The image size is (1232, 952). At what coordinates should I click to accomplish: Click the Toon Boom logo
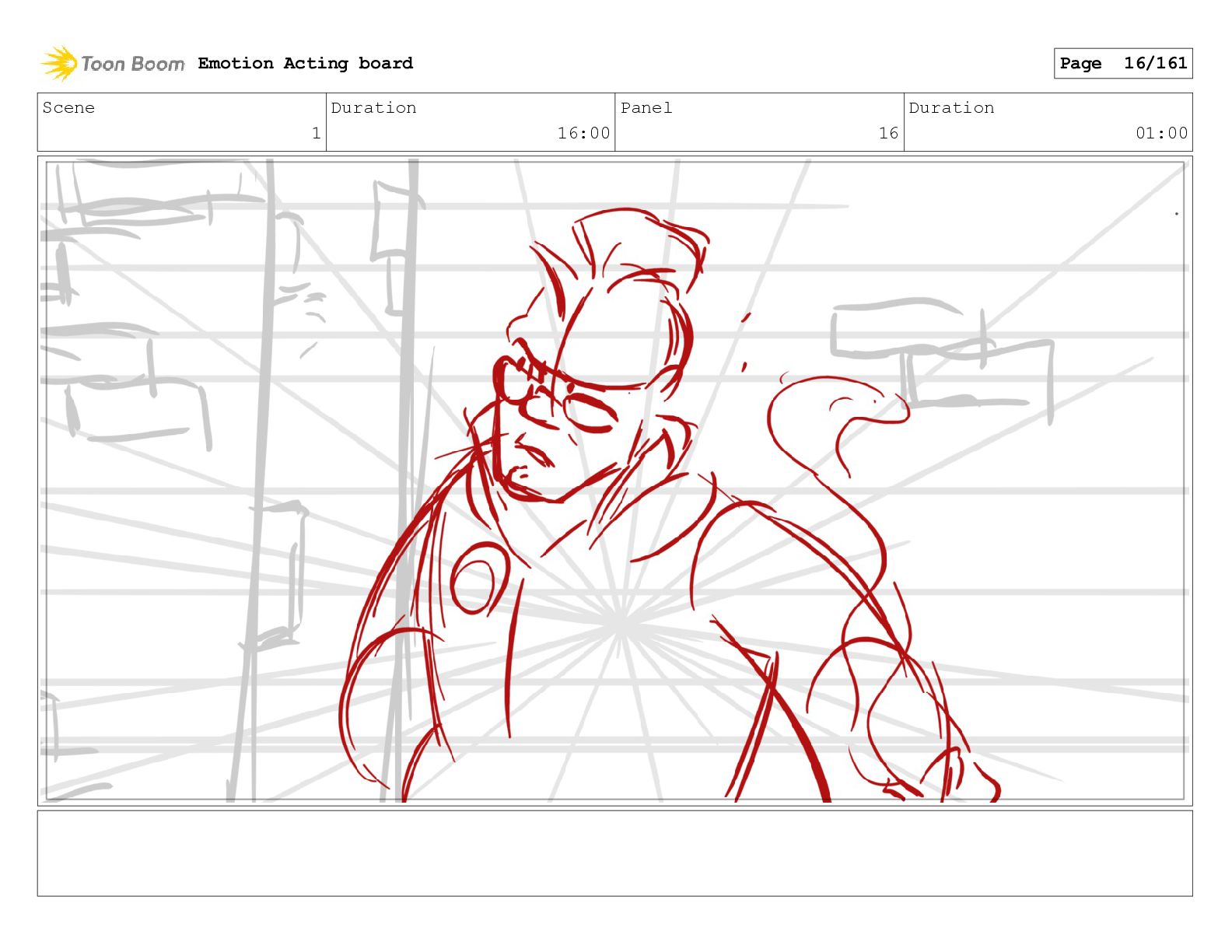113,63
